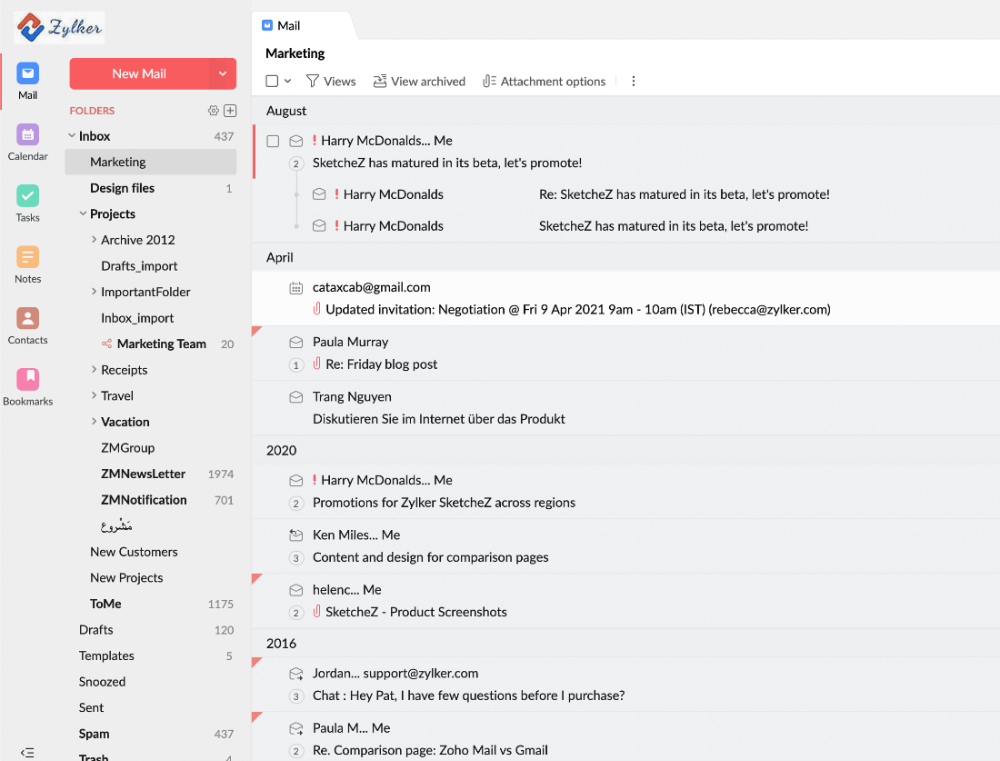Tick the select all mails checkbox
This screenshot has height=761, width=1000.
[x=272, y=81]
